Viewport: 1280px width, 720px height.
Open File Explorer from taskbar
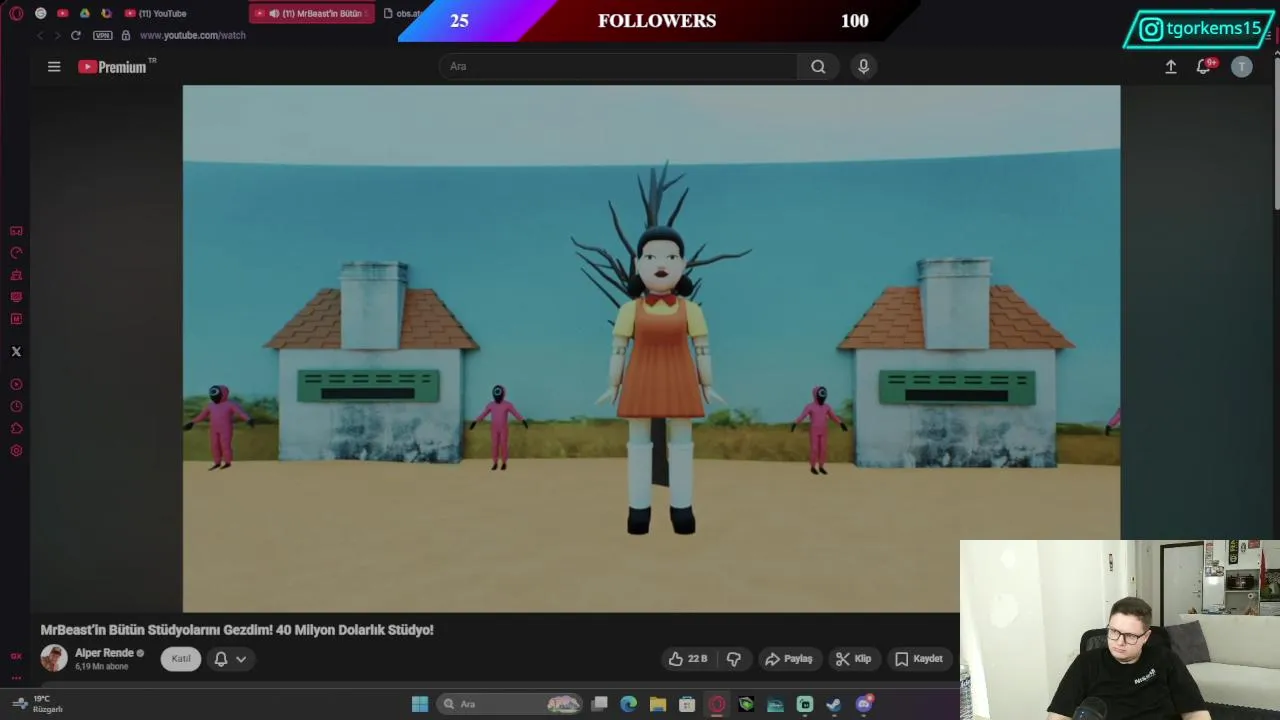658,704
